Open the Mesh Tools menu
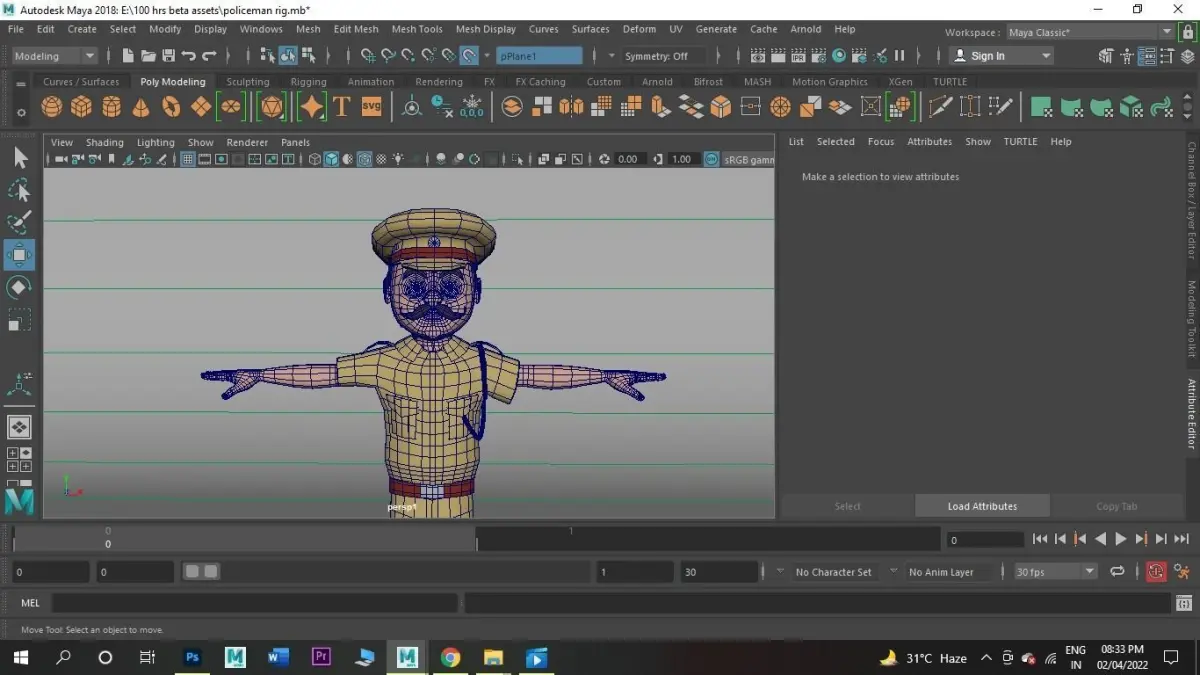The width and height of the screenshot is (1200, 675). click(416, 29)
